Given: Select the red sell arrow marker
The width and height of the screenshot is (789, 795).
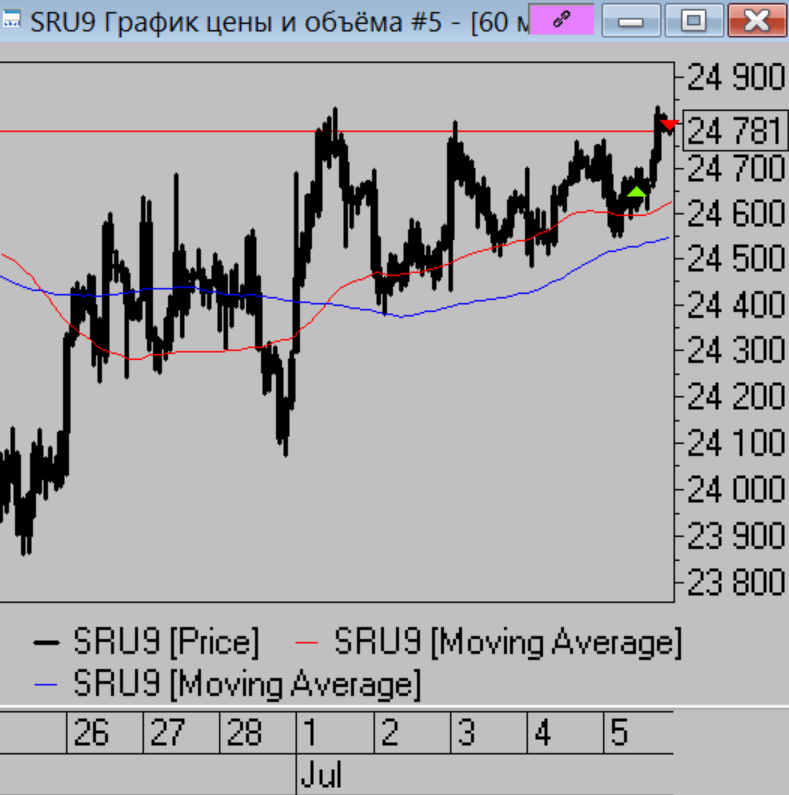Looking at the screenshot, I should (x=669, y=125).
